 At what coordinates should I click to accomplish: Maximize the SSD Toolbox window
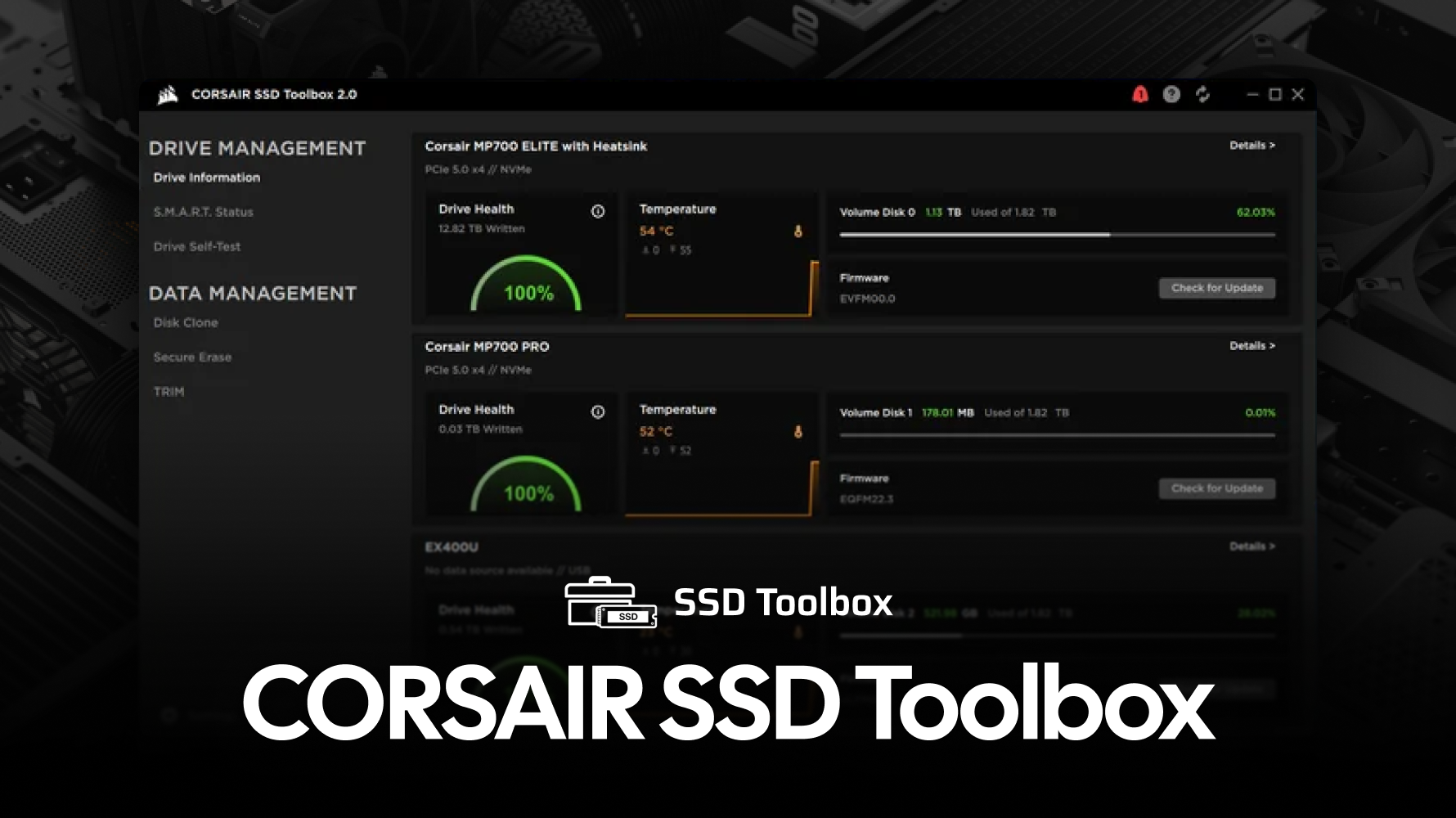(1274, 95)
